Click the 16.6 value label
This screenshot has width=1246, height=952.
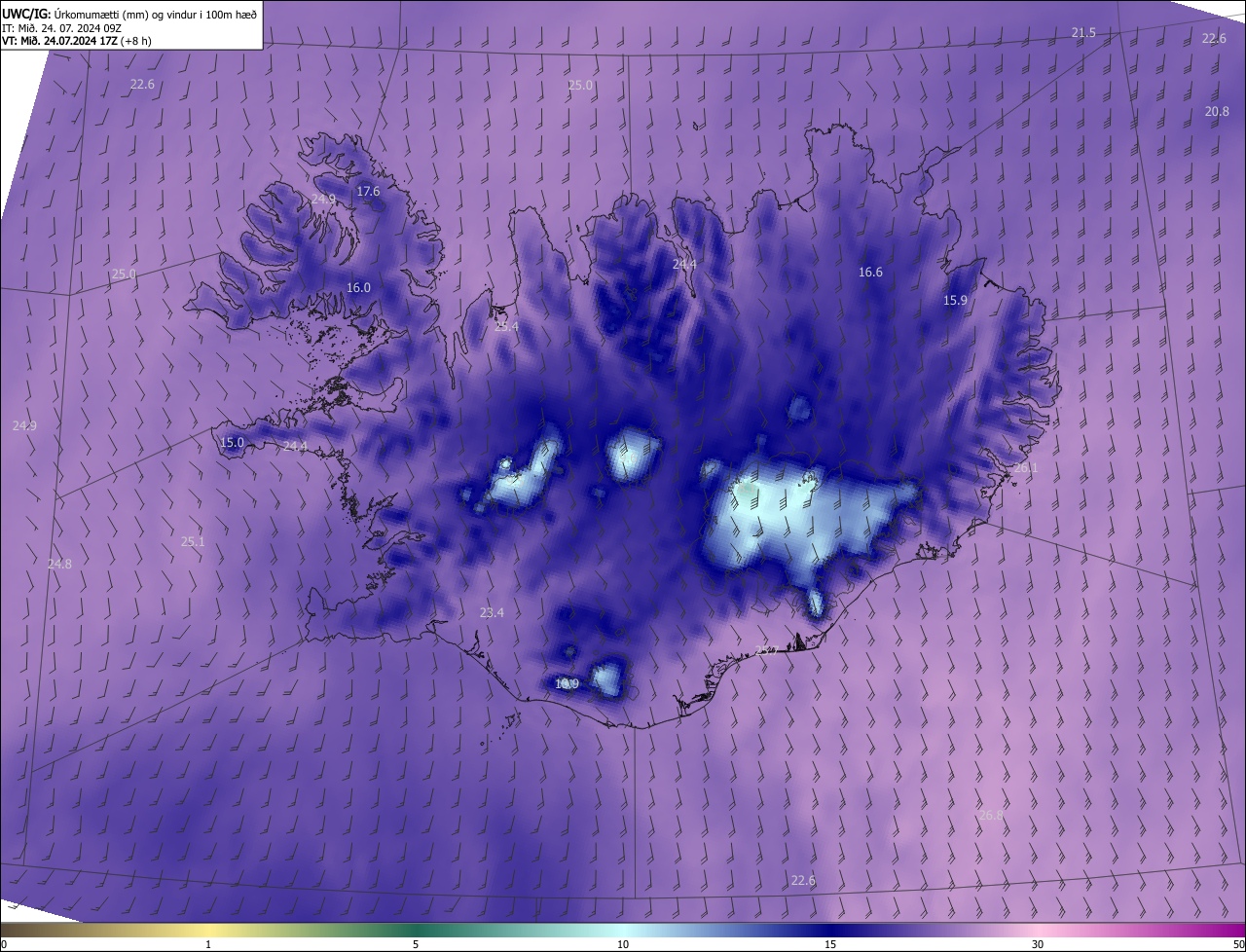click(x=870, y=272)
